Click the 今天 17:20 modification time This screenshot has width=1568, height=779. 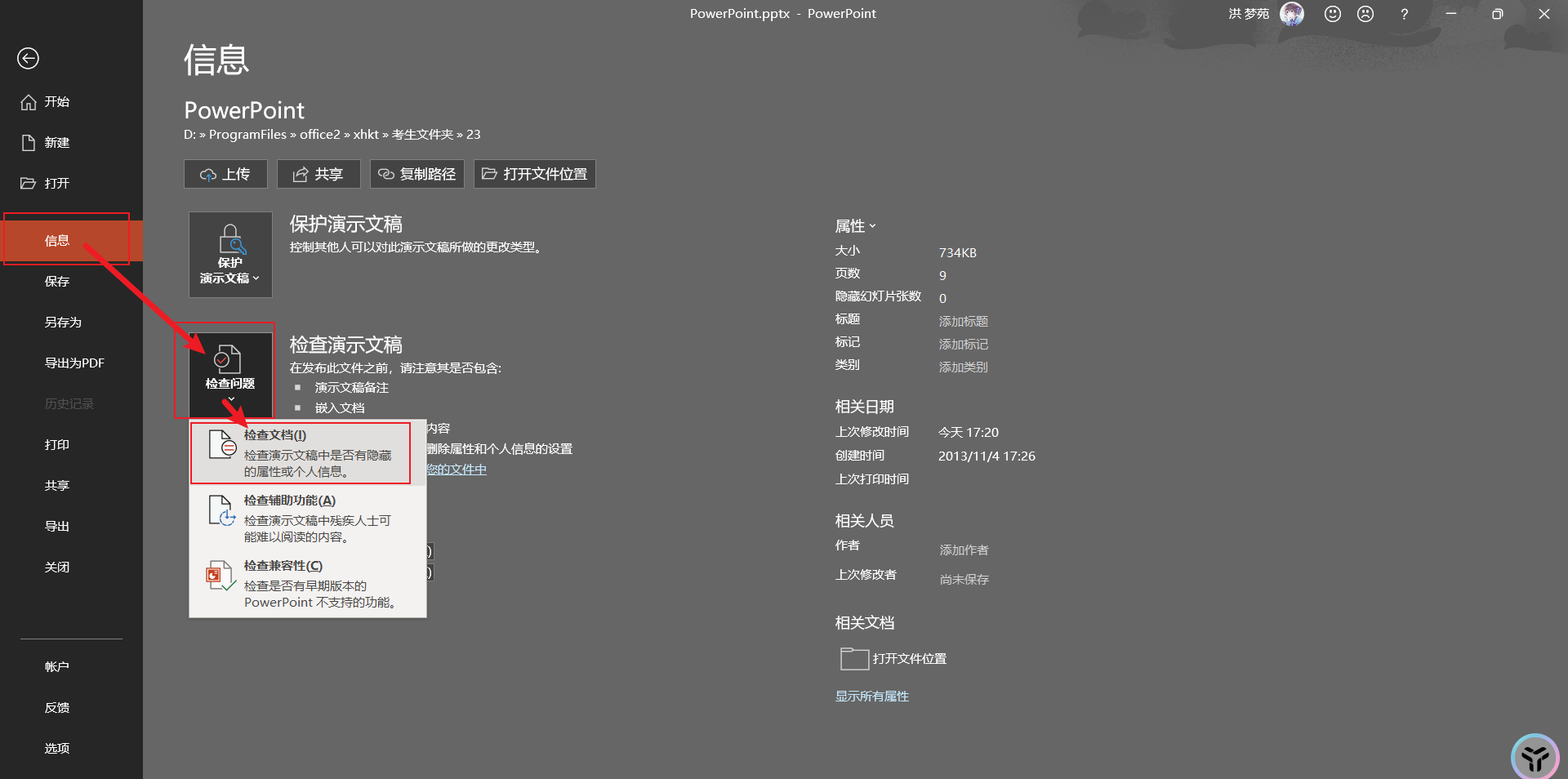(x=969, y=433)
